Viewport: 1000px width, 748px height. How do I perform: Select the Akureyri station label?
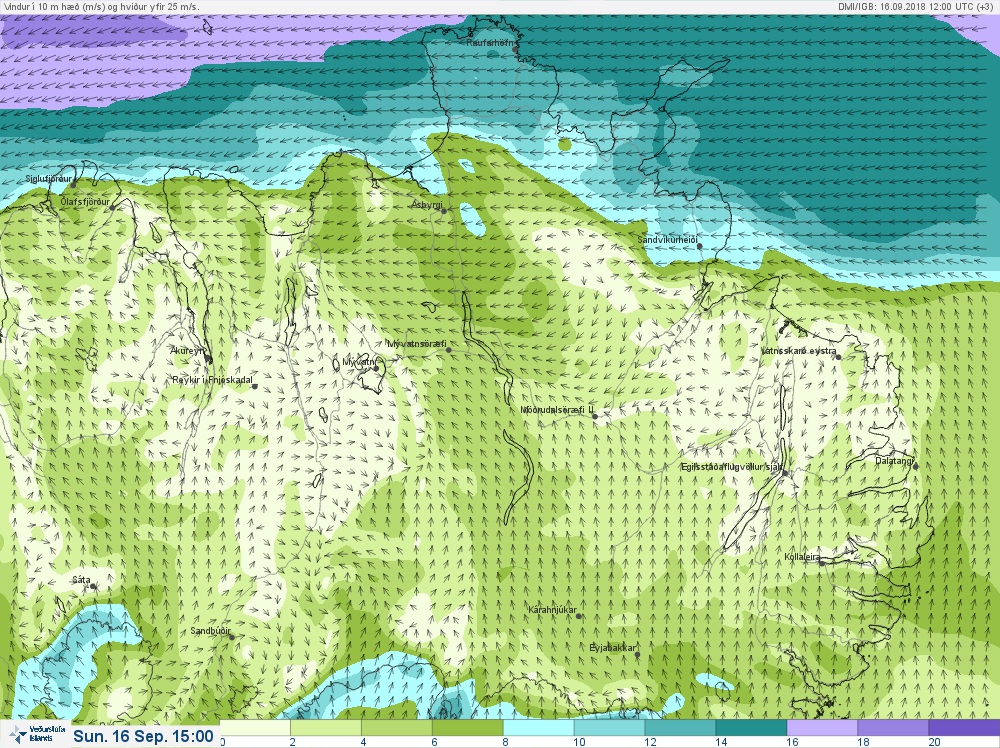pos(188,351)
